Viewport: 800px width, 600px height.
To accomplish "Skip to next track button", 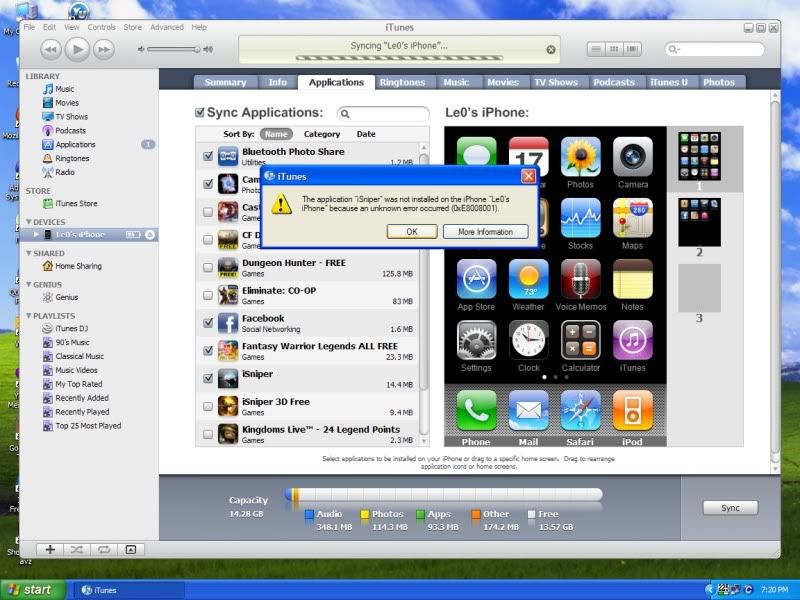I will [x=104, y=49].
